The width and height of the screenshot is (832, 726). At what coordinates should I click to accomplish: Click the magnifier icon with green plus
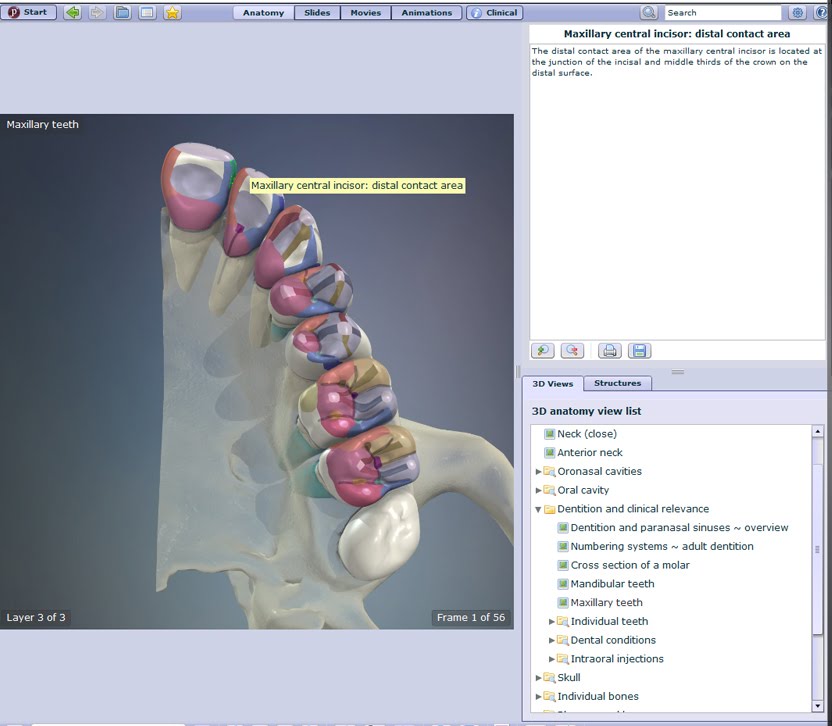tap(542, 350)
